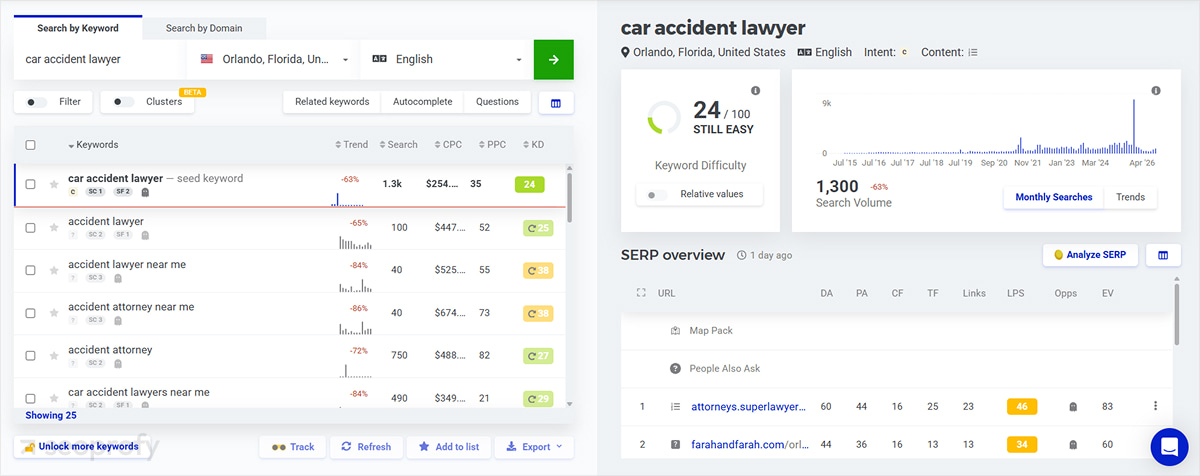Star the 'accident attorney near me' keyword
Viewport: 1200px width, 476px height.
click(x=54, y=314)
